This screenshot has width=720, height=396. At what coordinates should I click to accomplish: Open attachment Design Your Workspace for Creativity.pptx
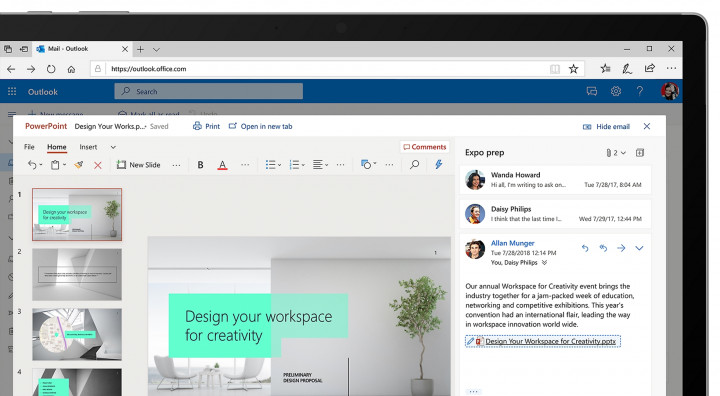(x=543, y=341)
